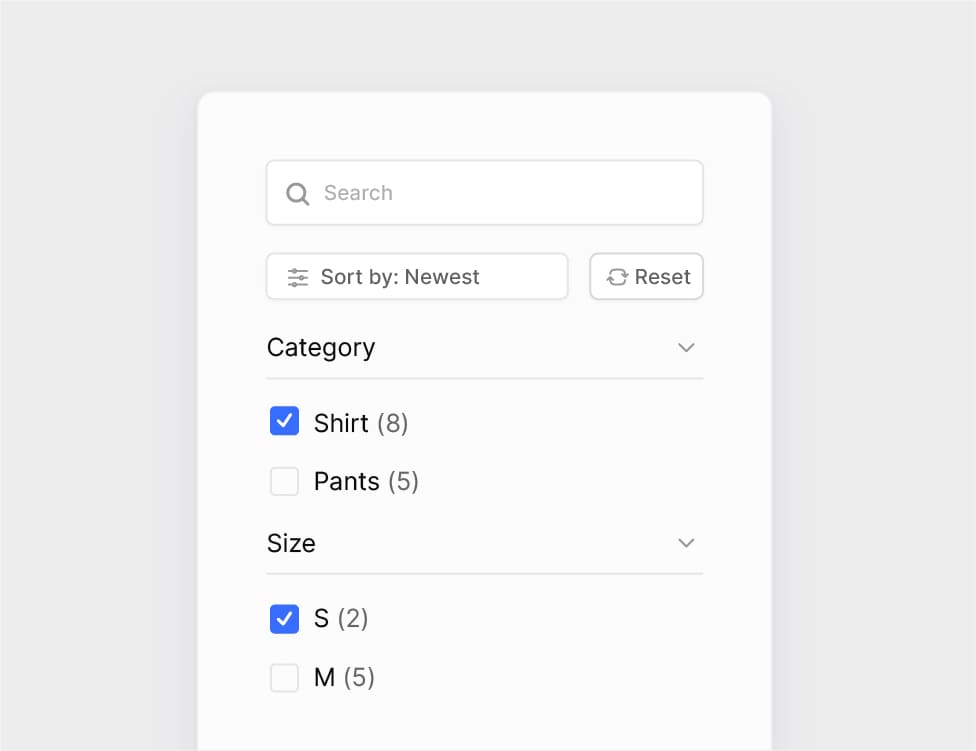
Task: Click the magnifying glass search icon
Action: pyautogui.click(x=297, y=192)
